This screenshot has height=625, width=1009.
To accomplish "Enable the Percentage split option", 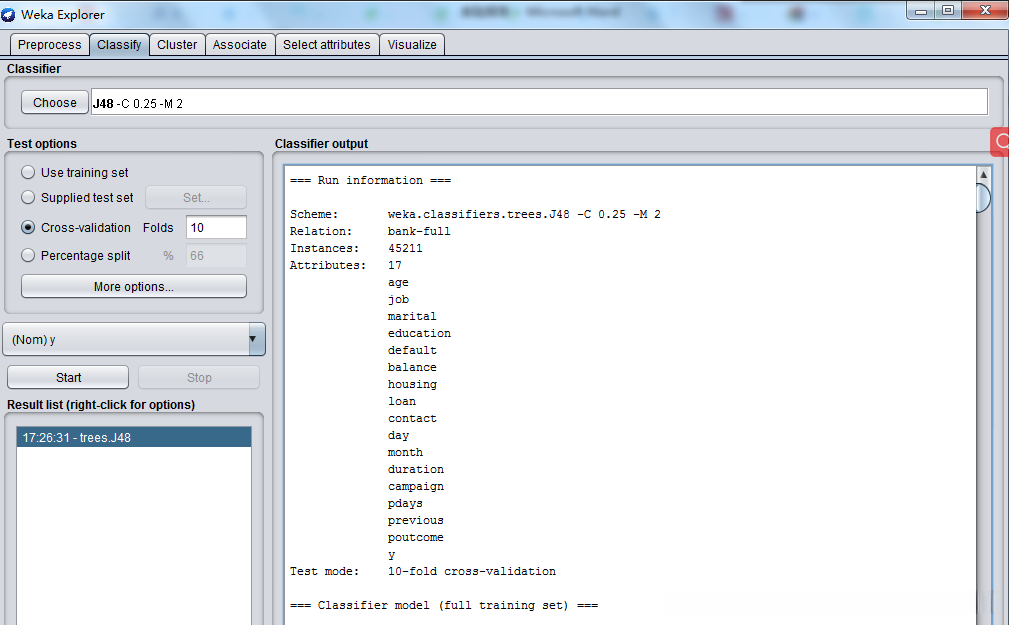I will [x=28, y=256].
